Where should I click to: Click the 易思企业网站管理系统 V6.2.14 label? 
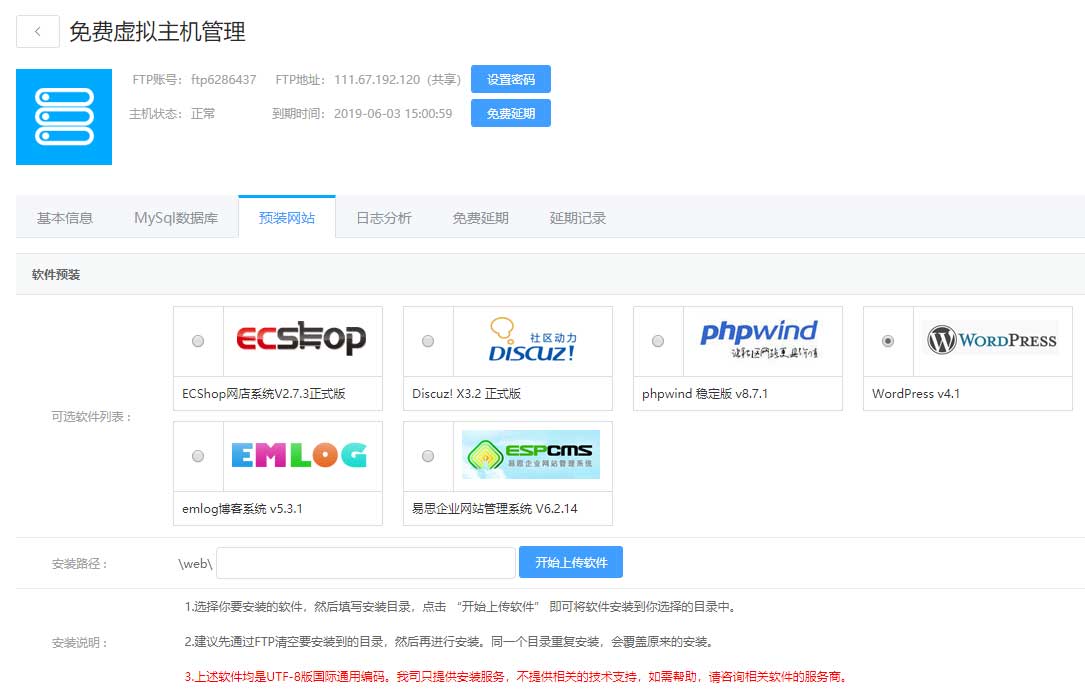(x=494, y=508)
